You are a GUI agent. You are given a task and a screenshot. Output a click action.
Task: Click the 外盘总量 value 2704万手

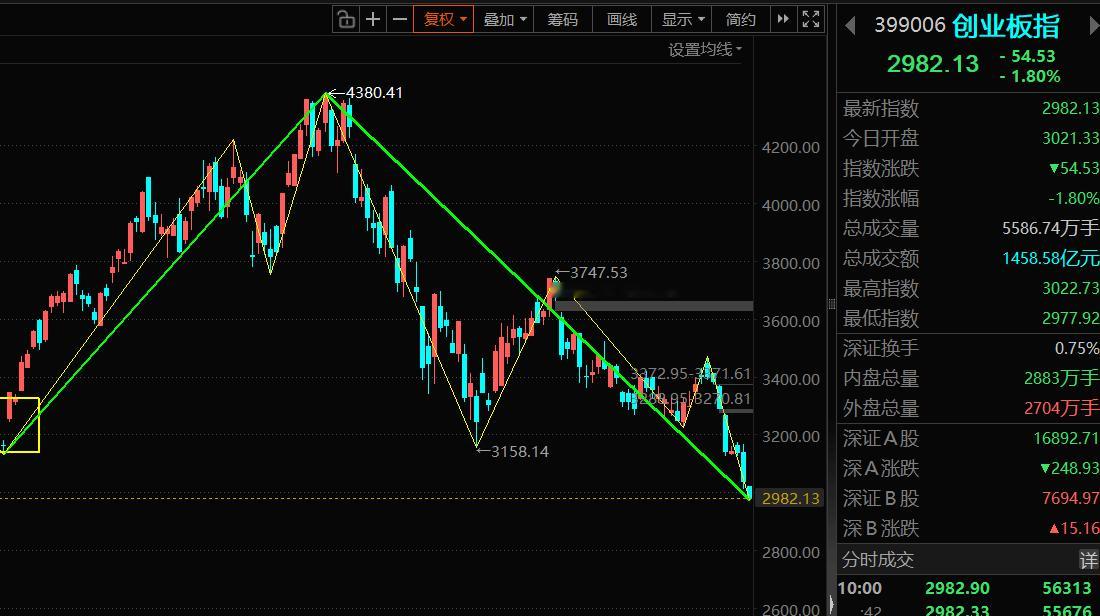(1061, 408)
